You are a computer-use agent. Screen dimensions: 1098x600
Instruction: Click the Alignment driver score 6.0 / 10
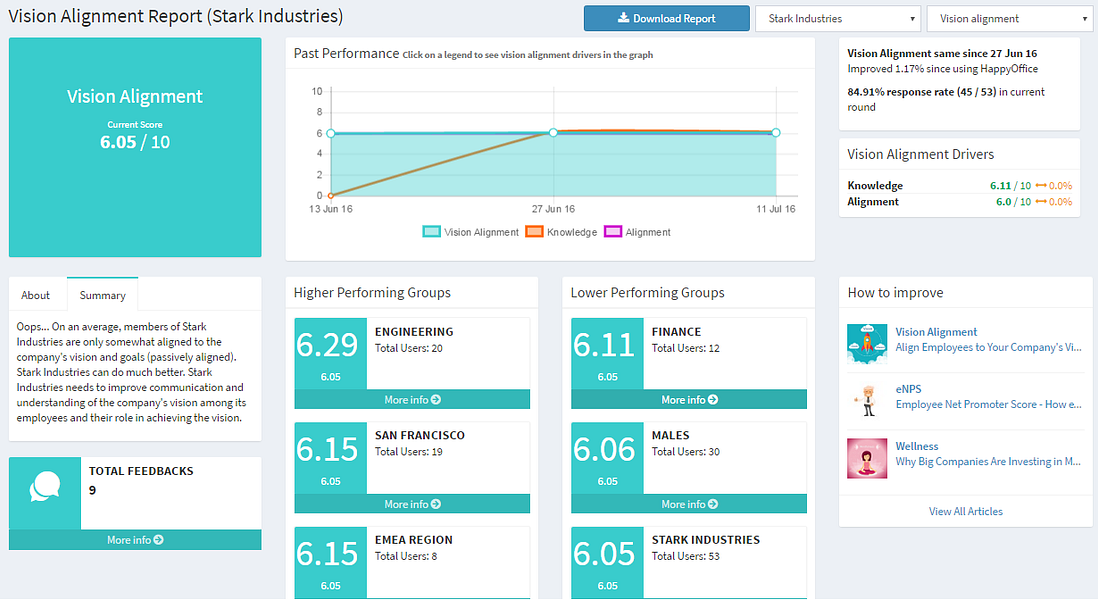coord(1013,202)
